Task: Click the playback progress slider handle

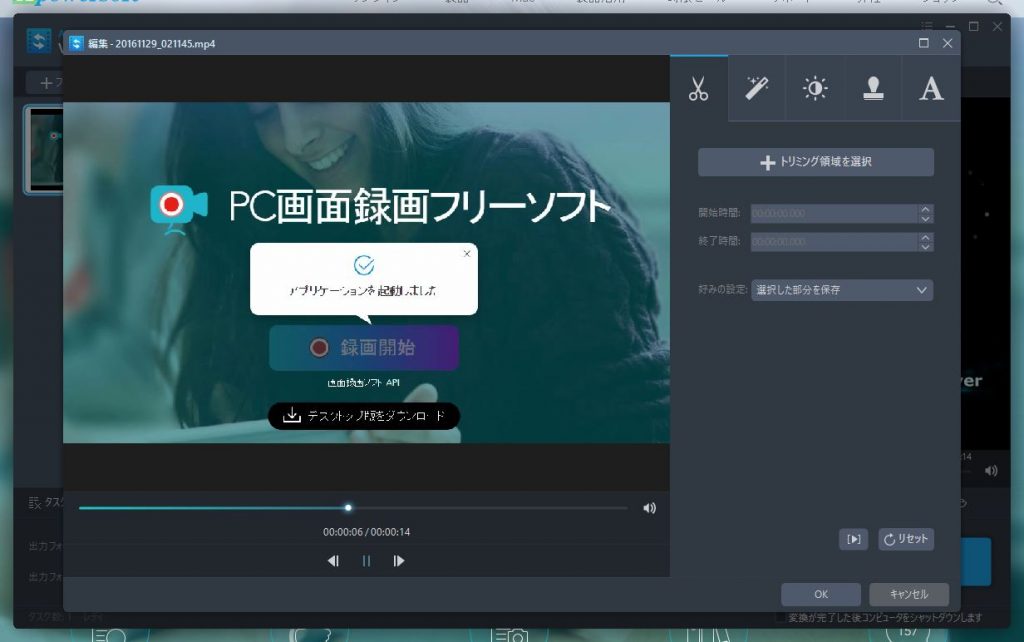Action: click(x=348, y=508)
